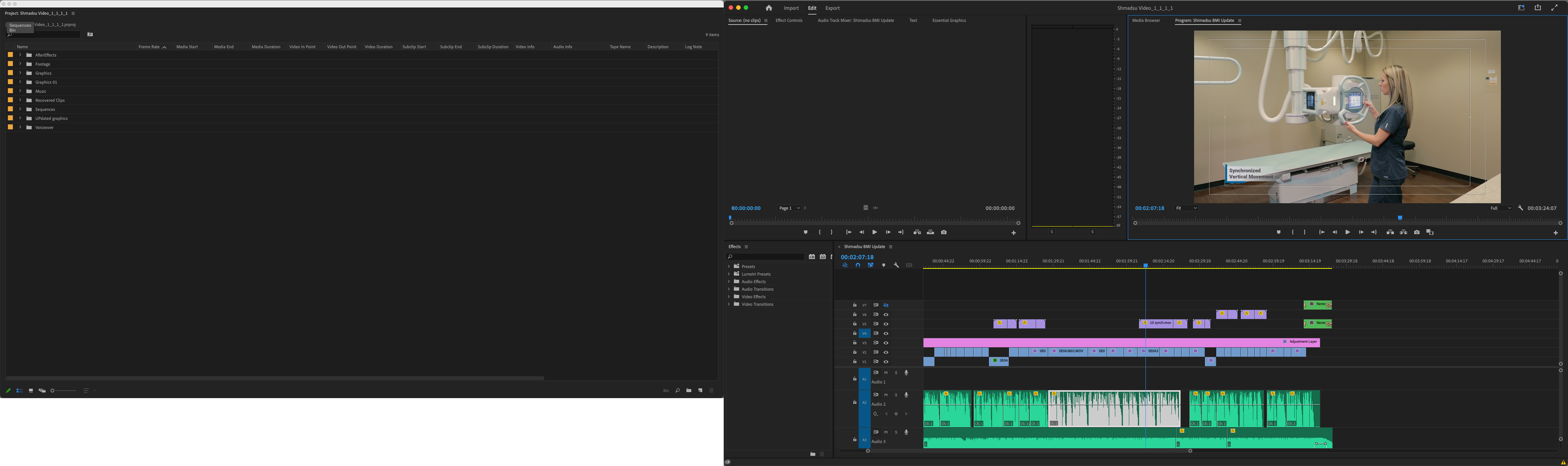The image size is (1568, 466).
Task: Click the Lift icon in the Program monitor
Action: pos(1390,232)
